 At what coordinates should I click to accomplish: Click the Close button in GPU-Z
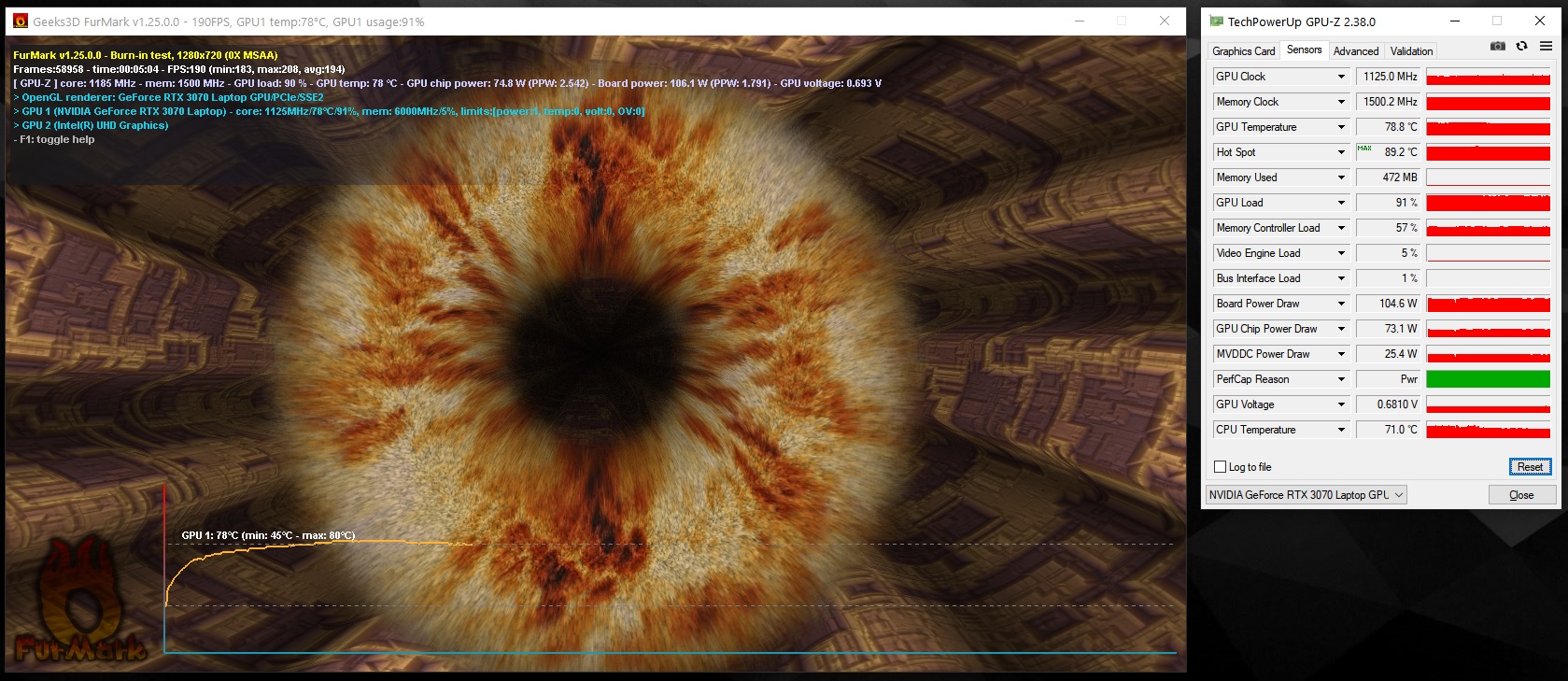click(x=1521, y=495)
